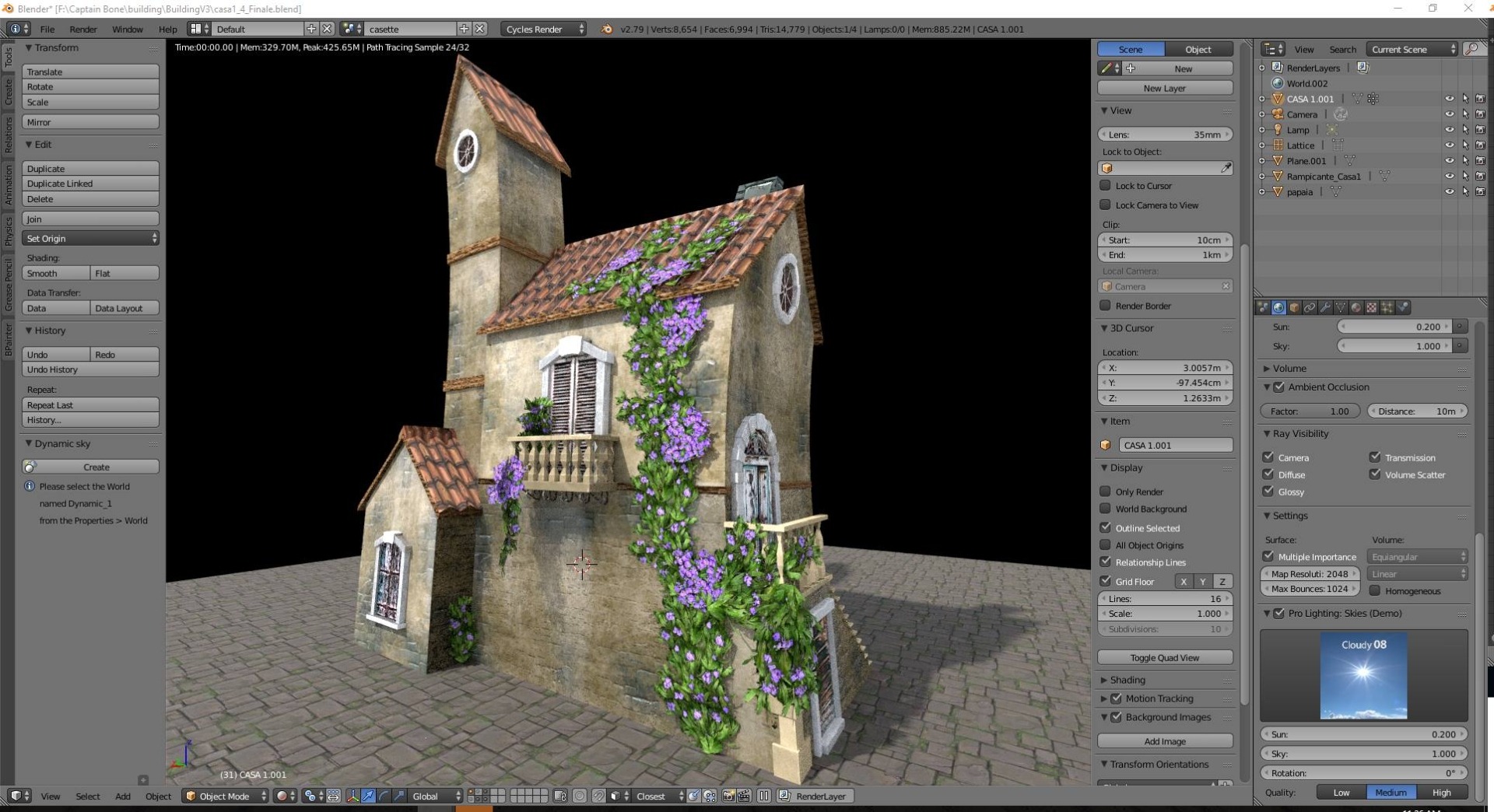This screenshot has height=812, width=1494.
Task: Open the Set Origin dropdown
Action: (x=91, y=238)
